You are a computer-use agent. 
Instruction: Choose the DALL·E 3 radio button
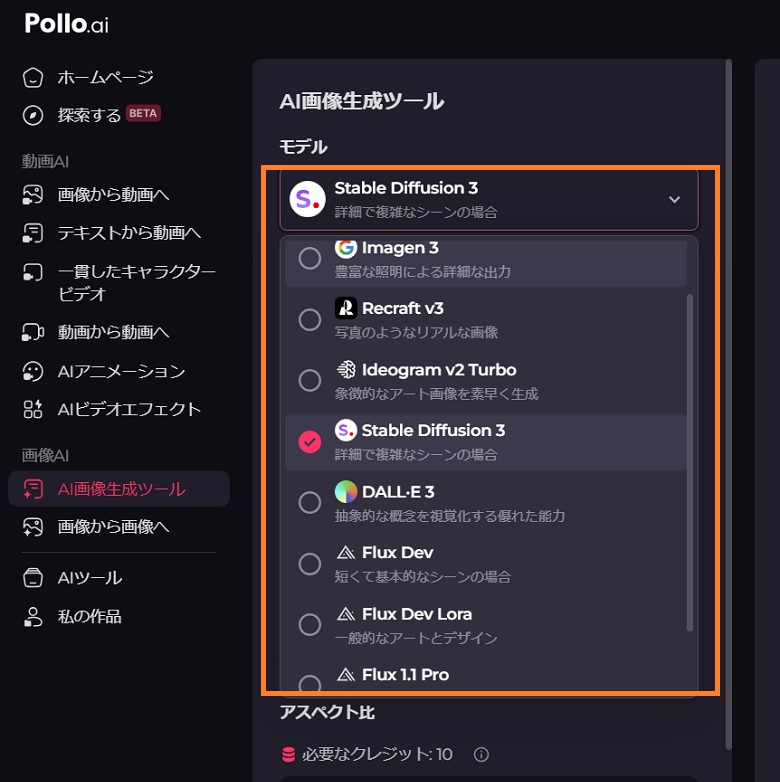[309, 502]
